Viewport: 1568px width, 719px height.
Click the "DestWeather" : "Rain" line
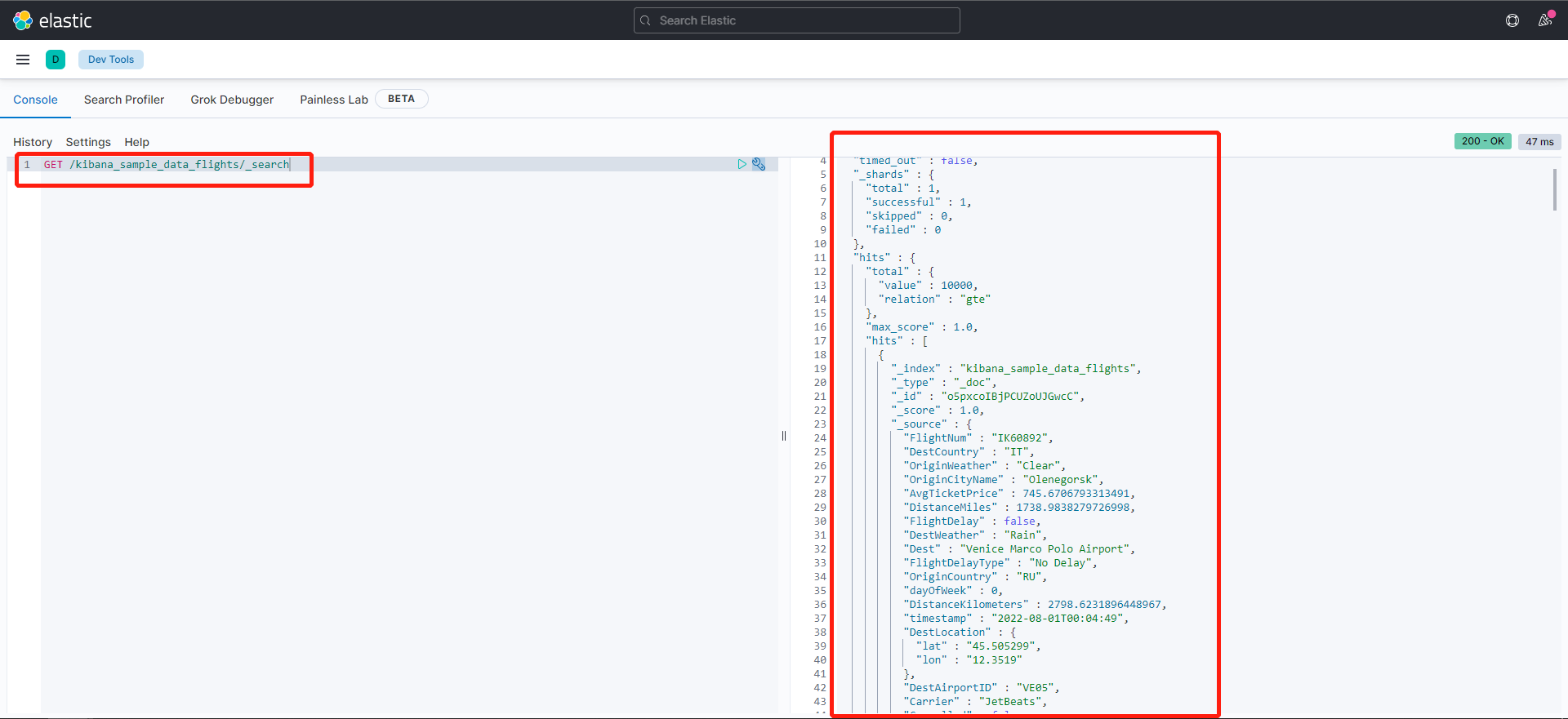pyautogui.click(x=975, y=535)
